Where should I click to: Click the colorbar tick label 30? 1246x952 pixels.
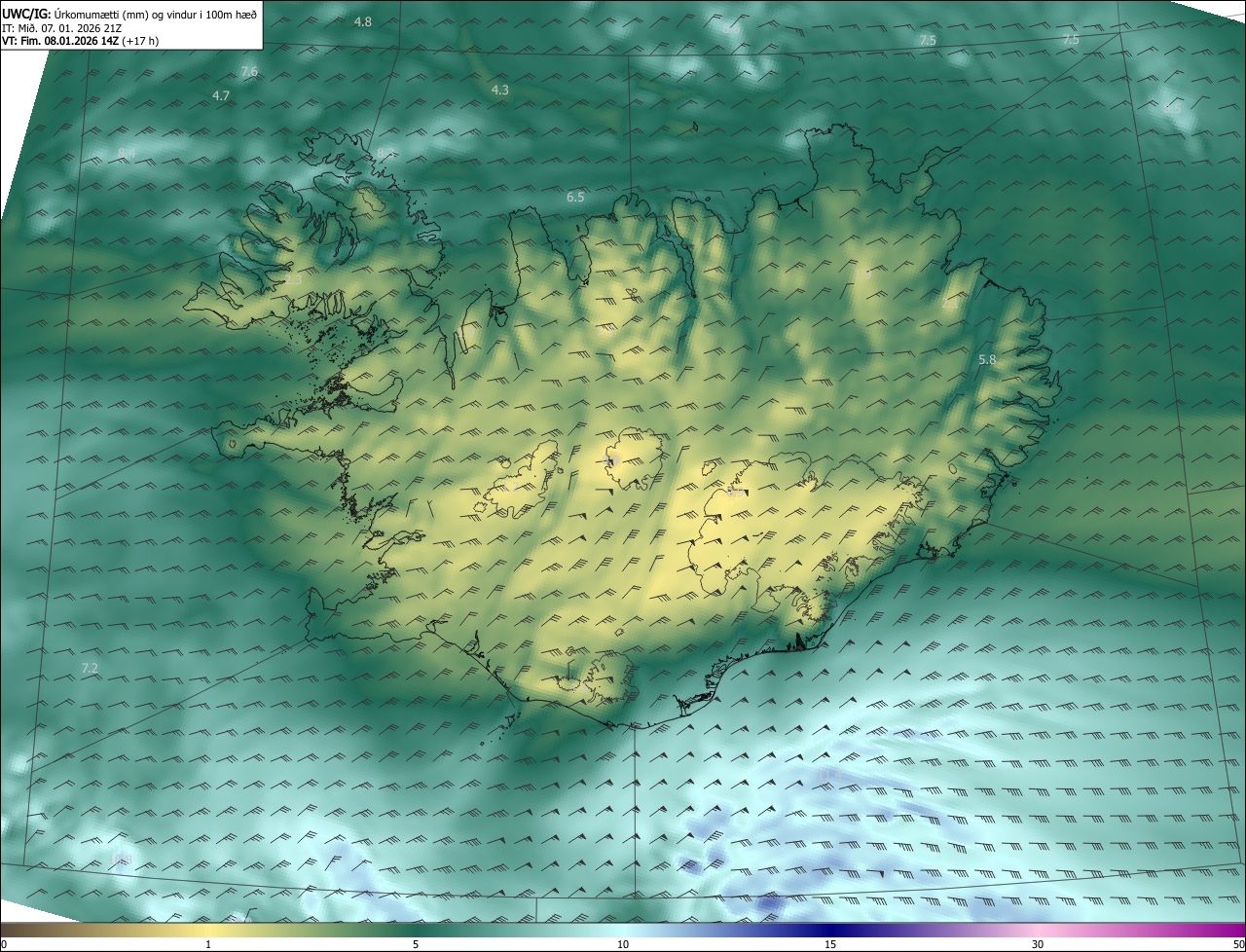1038,944
